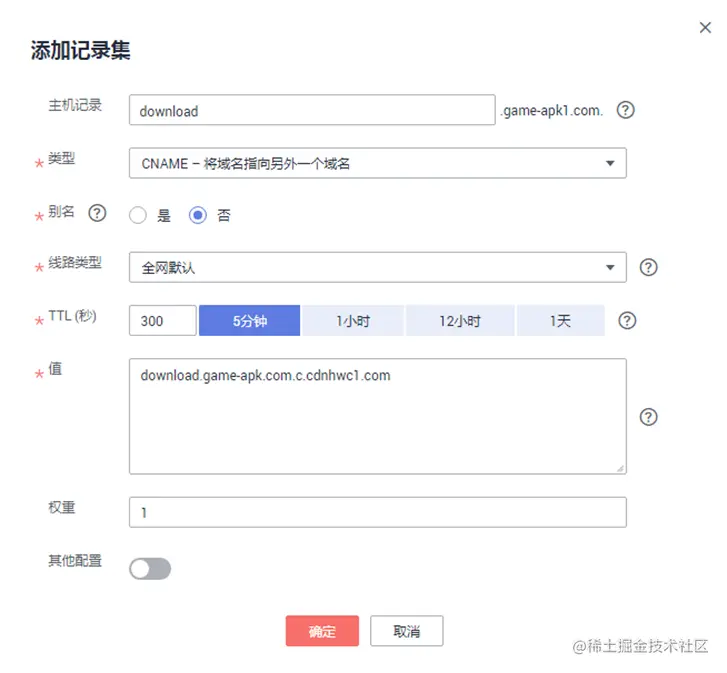This screenshot has height=673, width=727.
Task: Click 确定 to confirm record set
Action: pos(322,631)
